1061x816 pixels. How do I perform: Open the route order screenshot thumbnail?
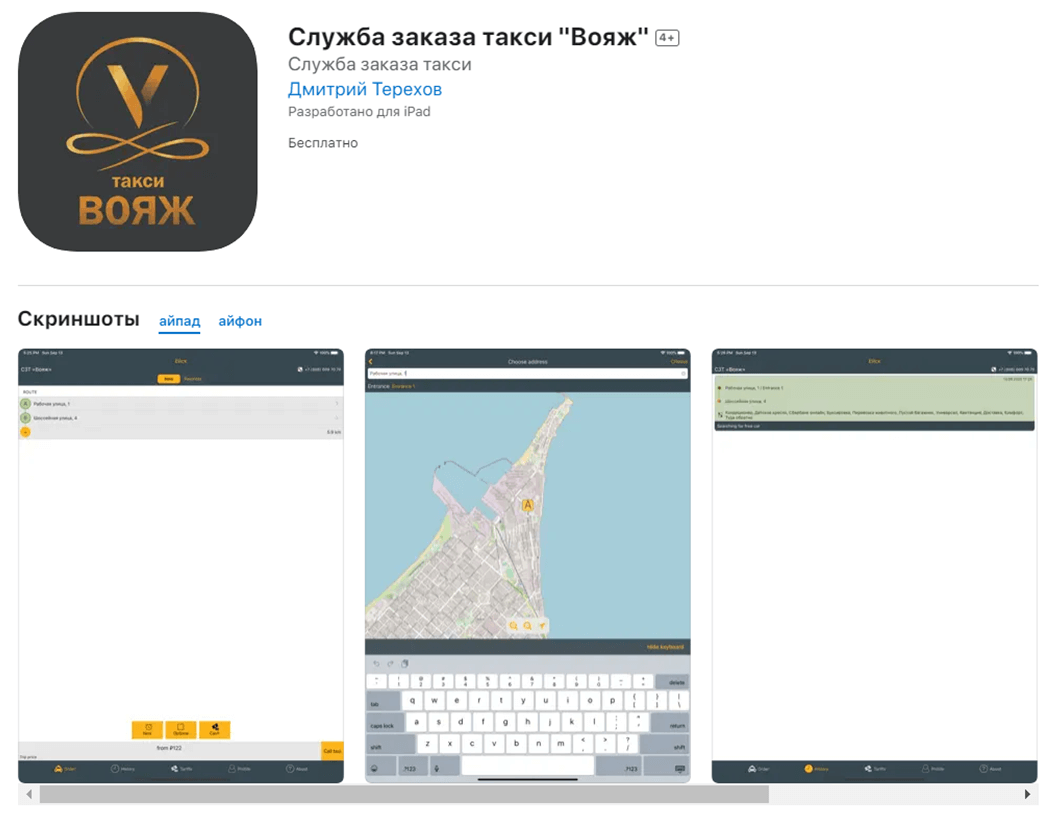(x=181, y=566)
